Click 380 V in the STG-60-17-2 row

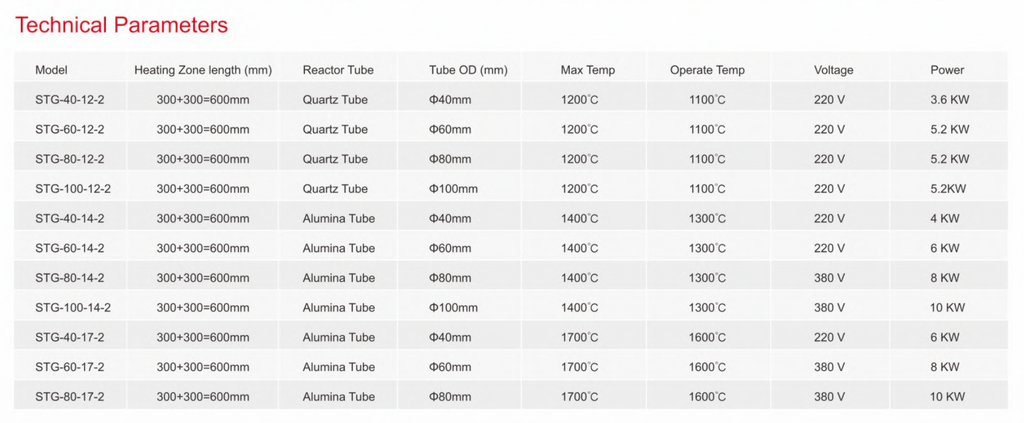point(829,367)
